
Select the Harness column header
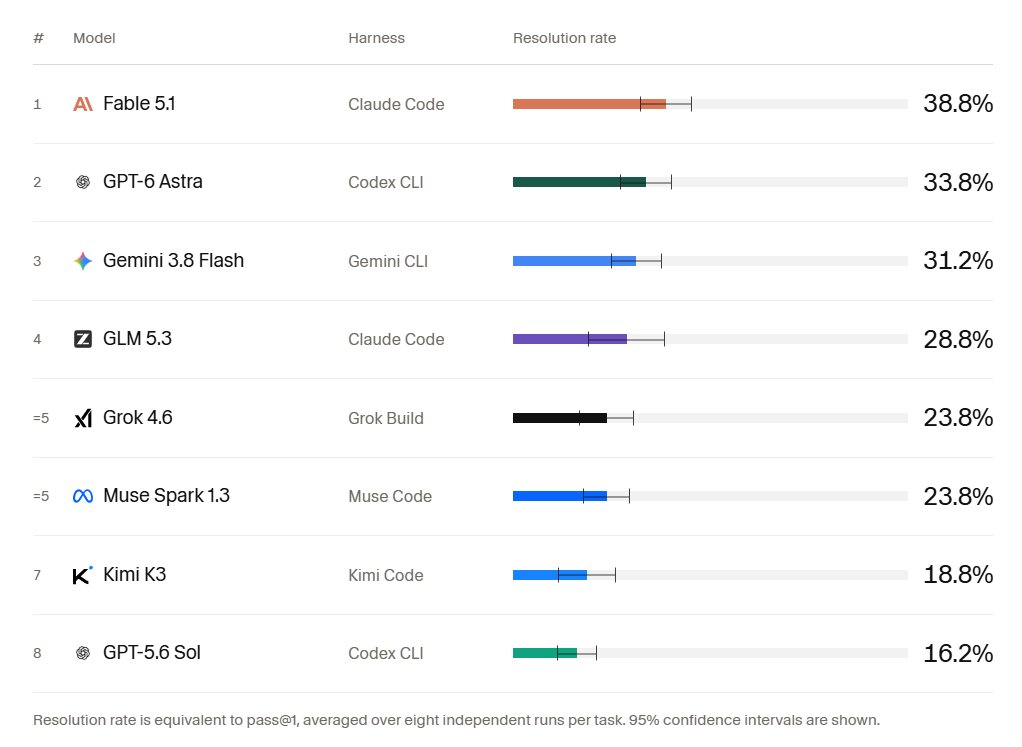376,38
